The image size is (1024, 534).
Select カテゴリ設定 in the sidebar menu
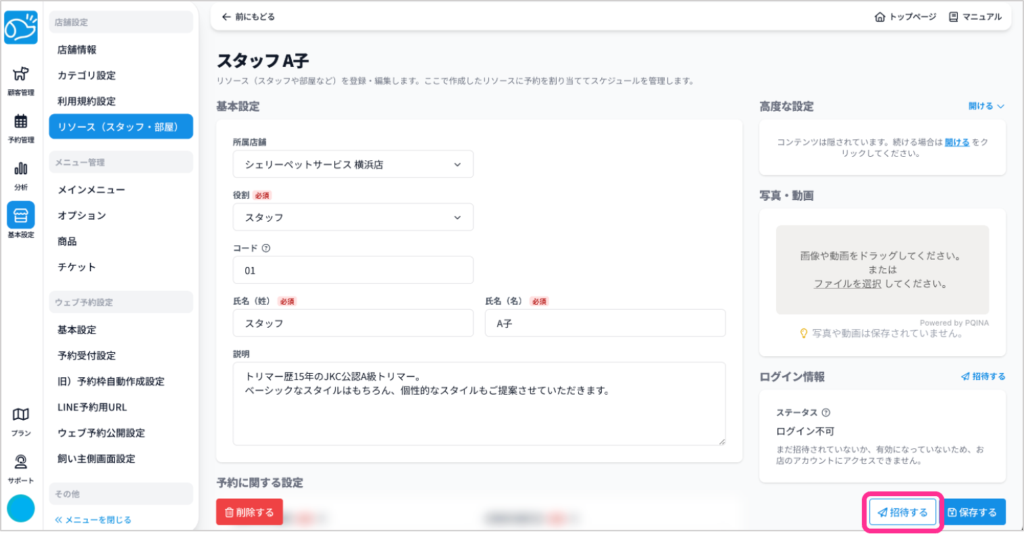click(x=87, y=75)
